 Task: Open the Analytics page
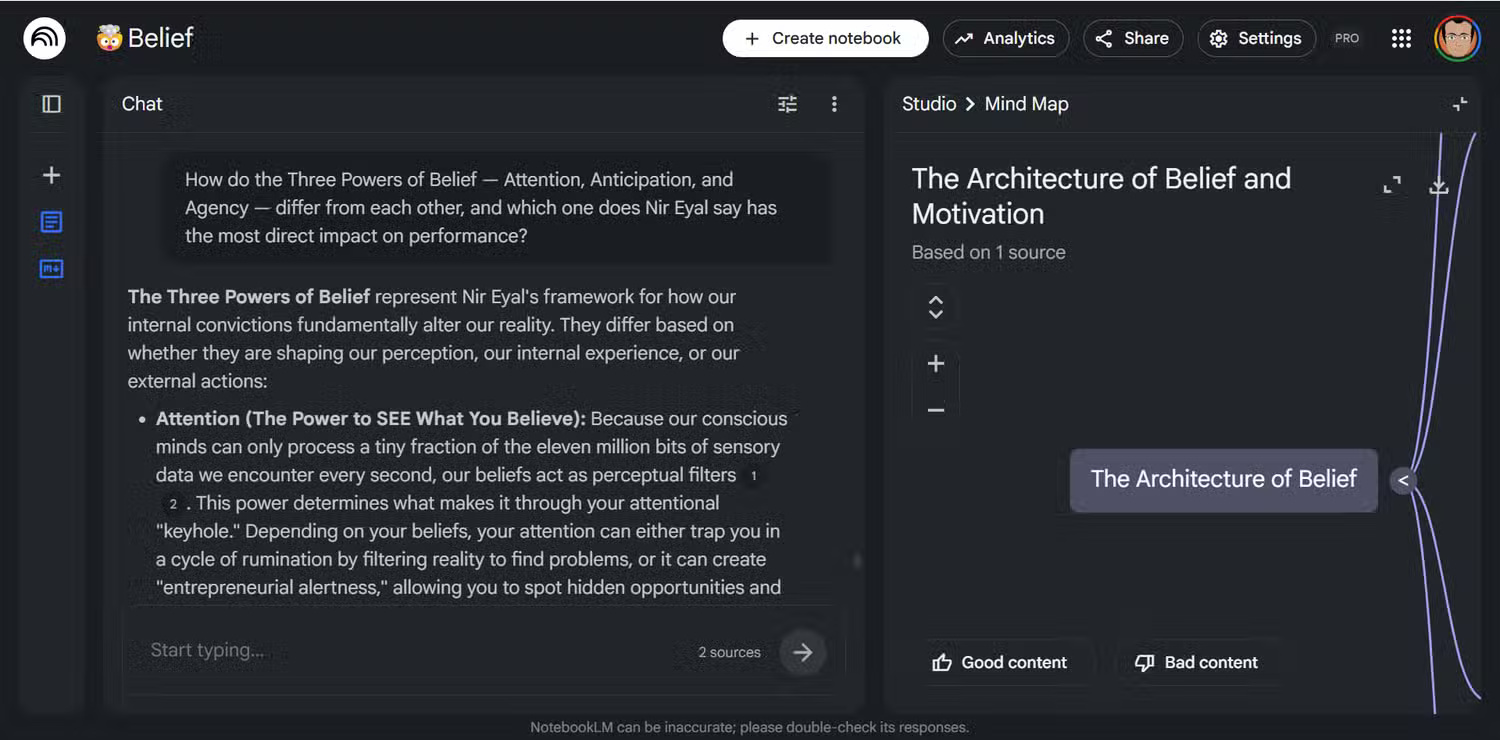[1005, 39]
